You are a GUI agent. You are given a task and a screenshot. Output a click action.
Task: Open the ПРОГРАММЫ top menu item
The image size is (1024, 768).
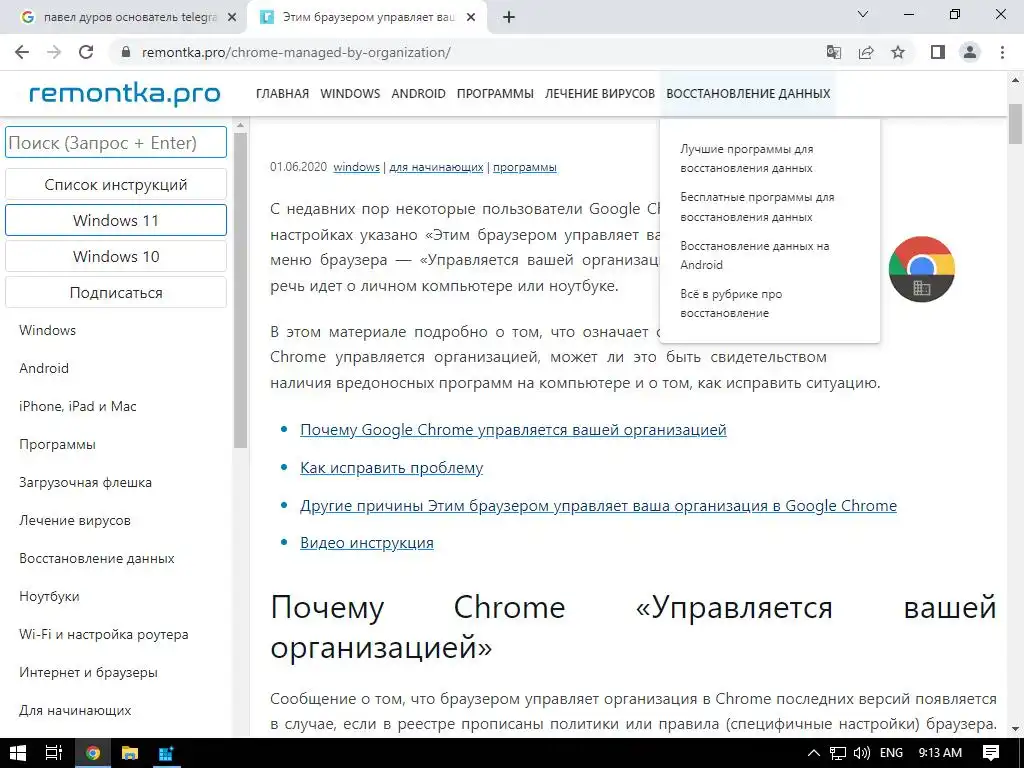[x=495, y=93]
